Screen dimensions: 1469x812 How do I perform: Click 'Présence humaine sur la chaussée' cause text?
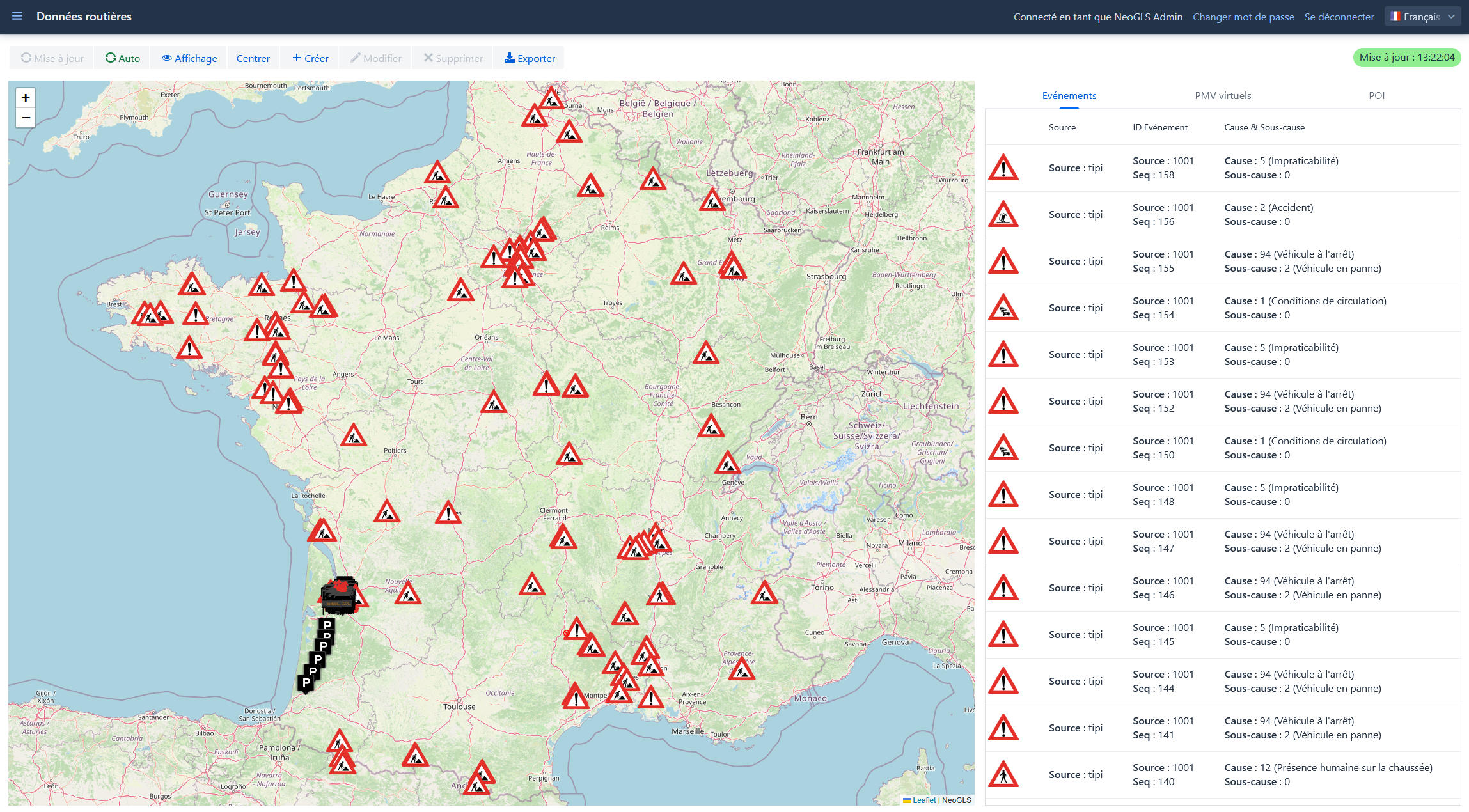coord(1353,767)
